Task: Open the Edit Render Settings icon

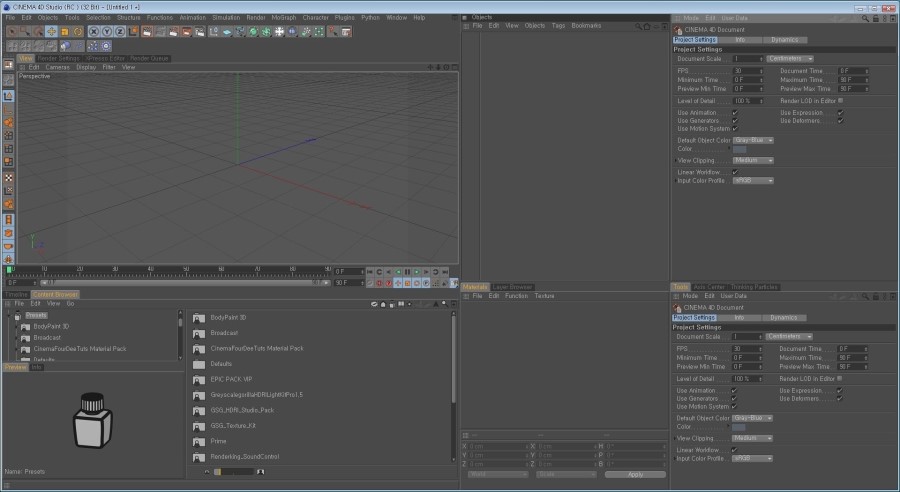Action: pos(199,32)
